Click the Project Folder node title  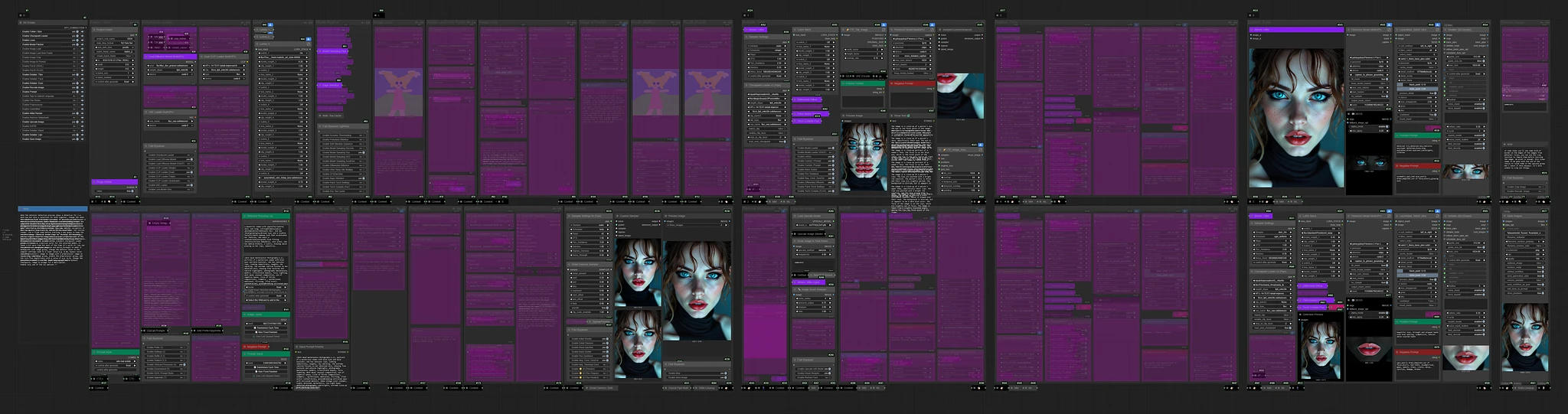pos(103,29)
